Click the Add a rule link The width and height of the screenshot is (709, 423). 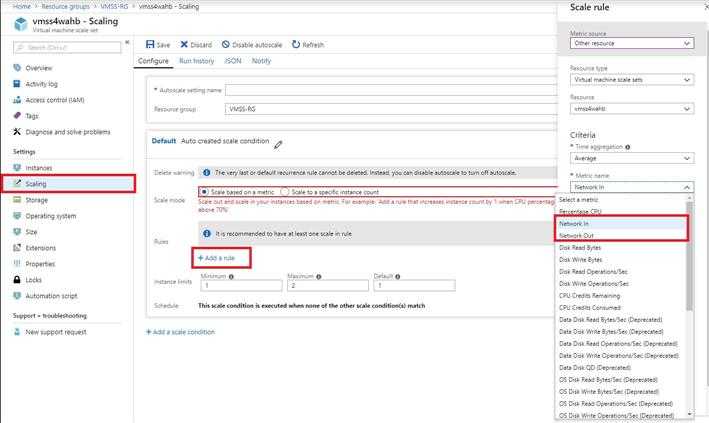click(217, 258)
